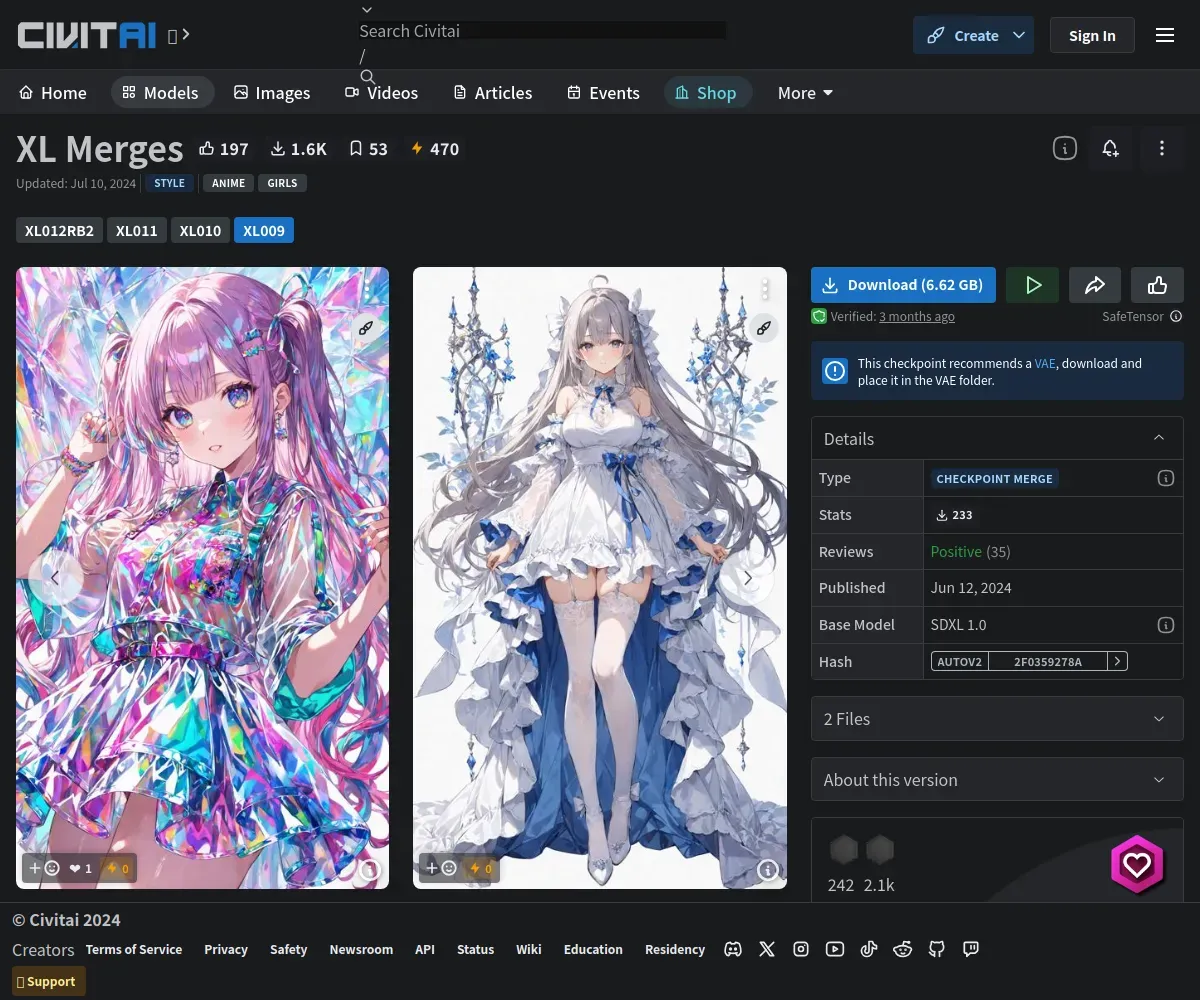This screenshot has height=1000, width=1200.
Task: Open three-dot menu on white-dress image
Action: tap(765, 290)
